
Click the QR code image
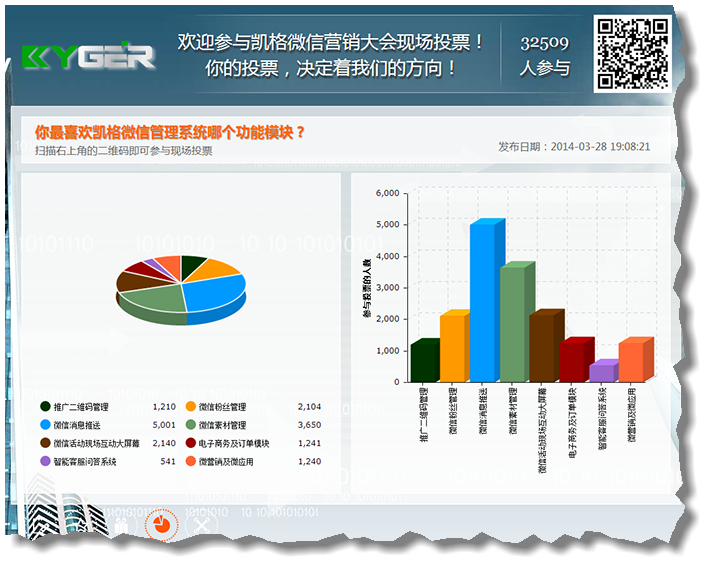point(632,53)
